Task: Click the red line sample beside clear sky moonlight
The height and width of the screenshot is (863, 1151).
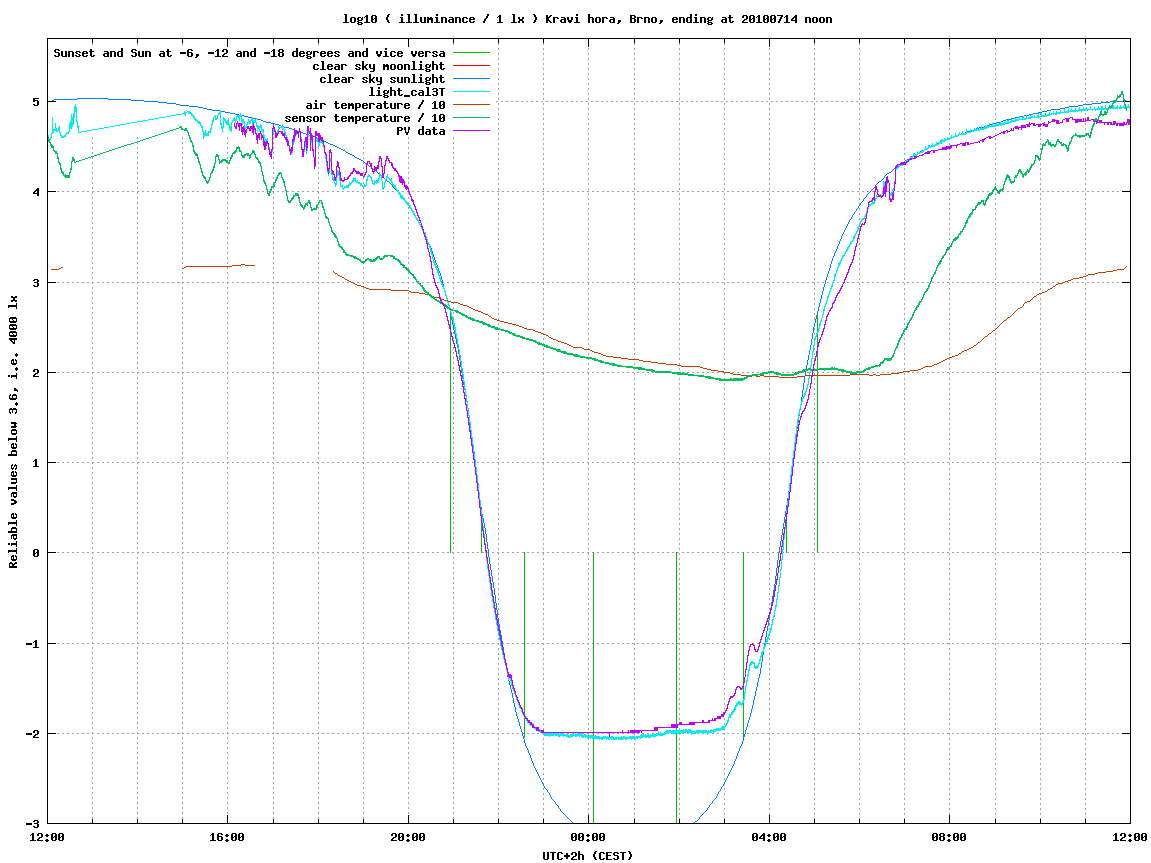Action: point(471,66)
